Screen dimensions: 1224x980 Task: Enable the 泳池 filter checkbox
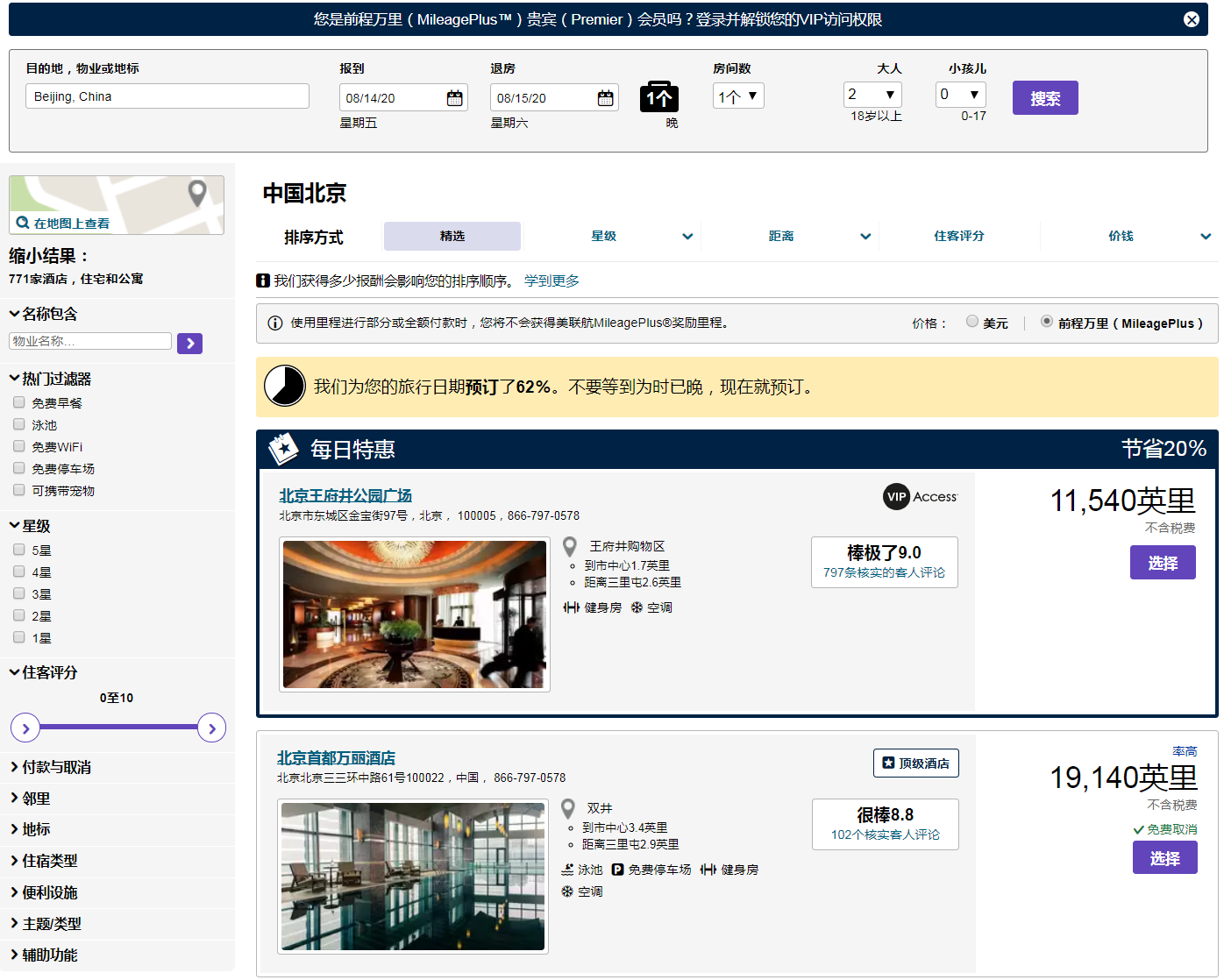pyautogui.click(x=19, y=424)
